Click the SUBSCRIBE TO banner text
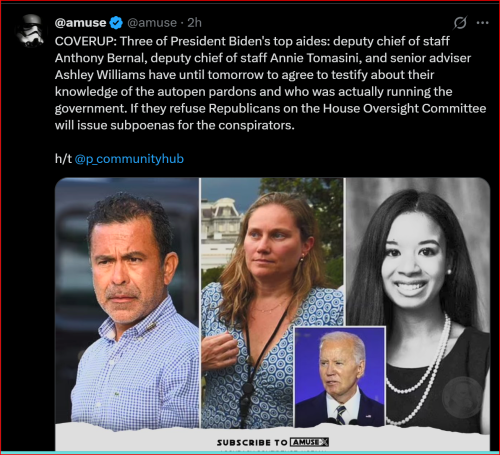Screen dimensions: 500x455 [252, 443]
